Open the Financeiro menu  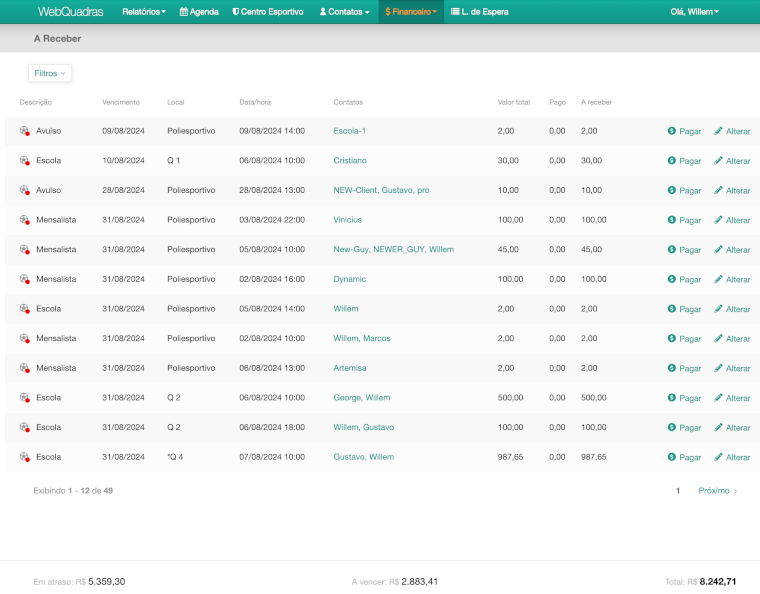tap(411, 12)
